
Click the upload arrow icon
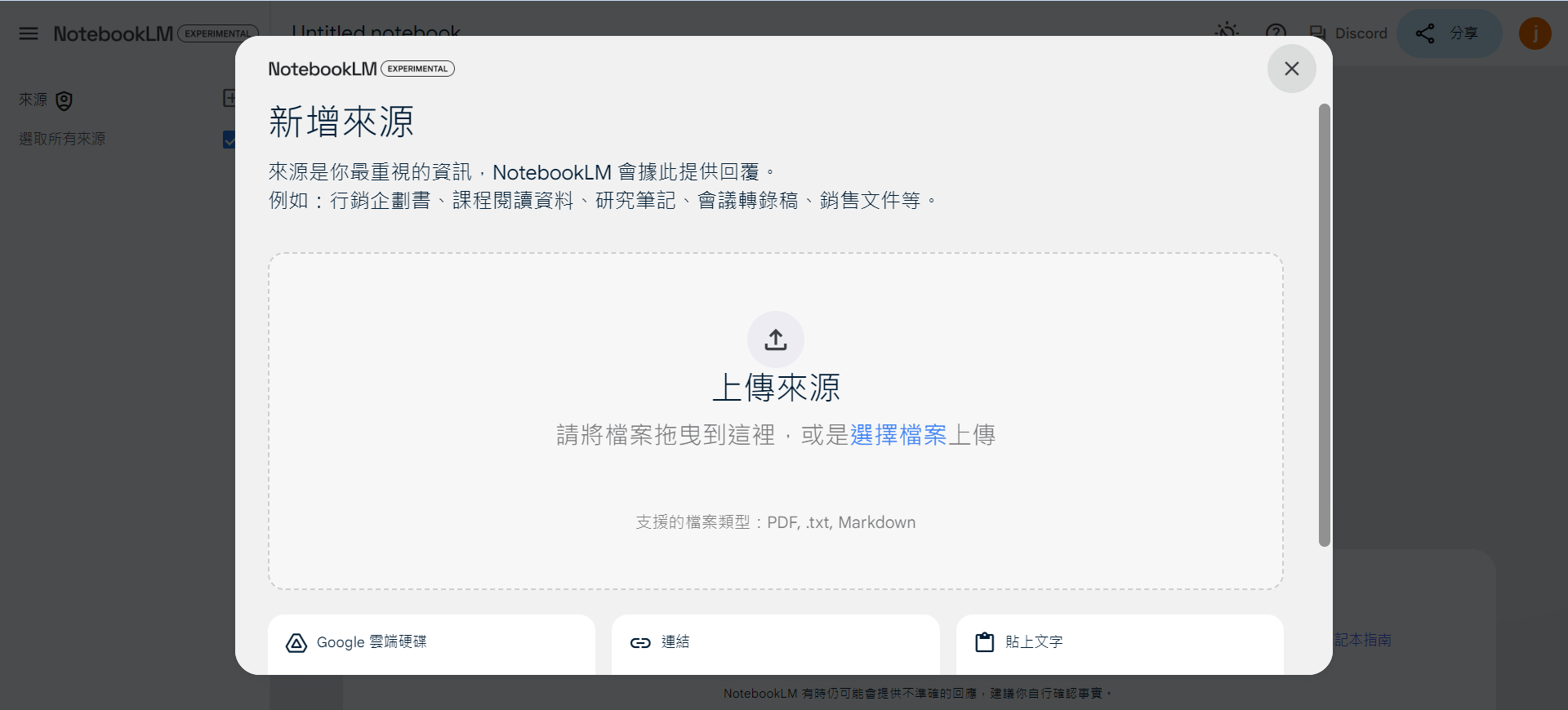click(x=776, y=339)
